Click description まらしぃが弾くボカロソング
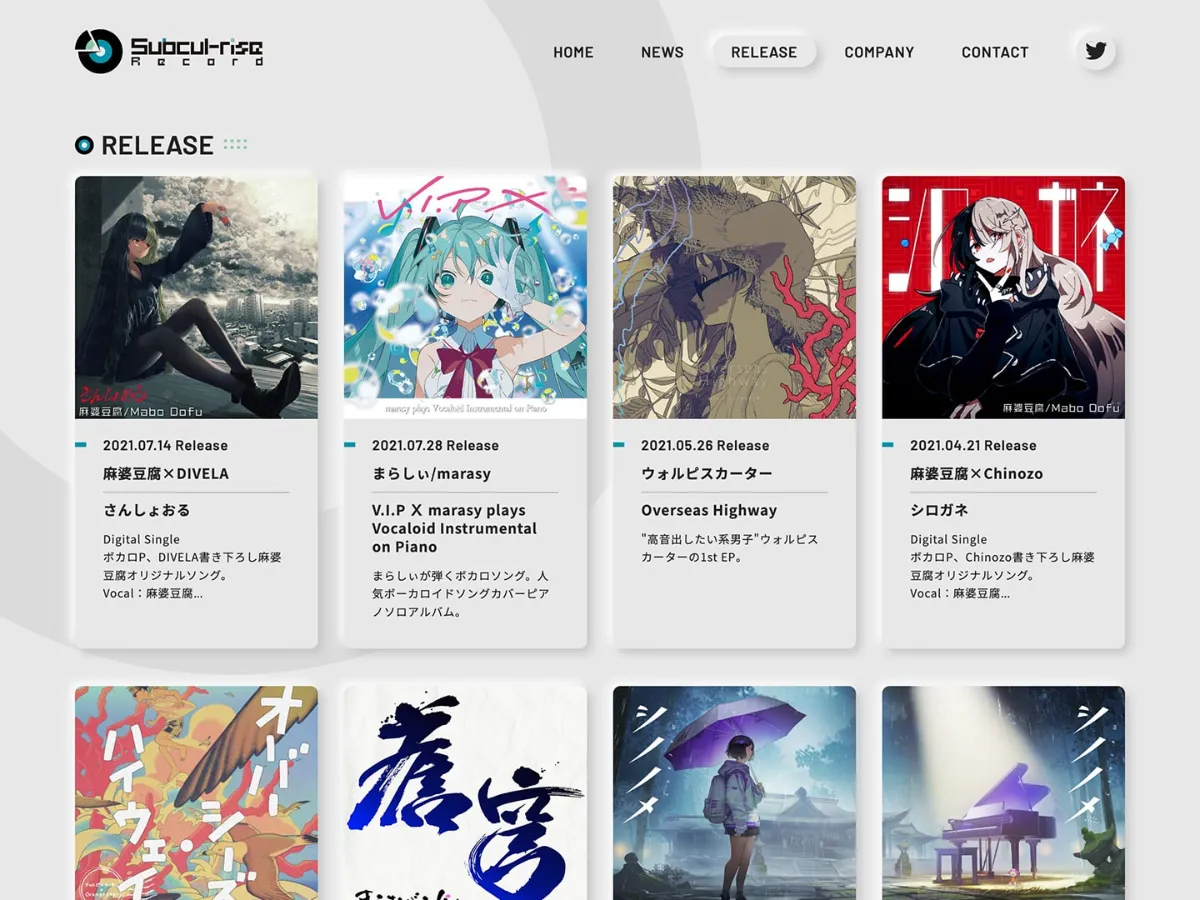1200x900 pixels. point(460,593)
